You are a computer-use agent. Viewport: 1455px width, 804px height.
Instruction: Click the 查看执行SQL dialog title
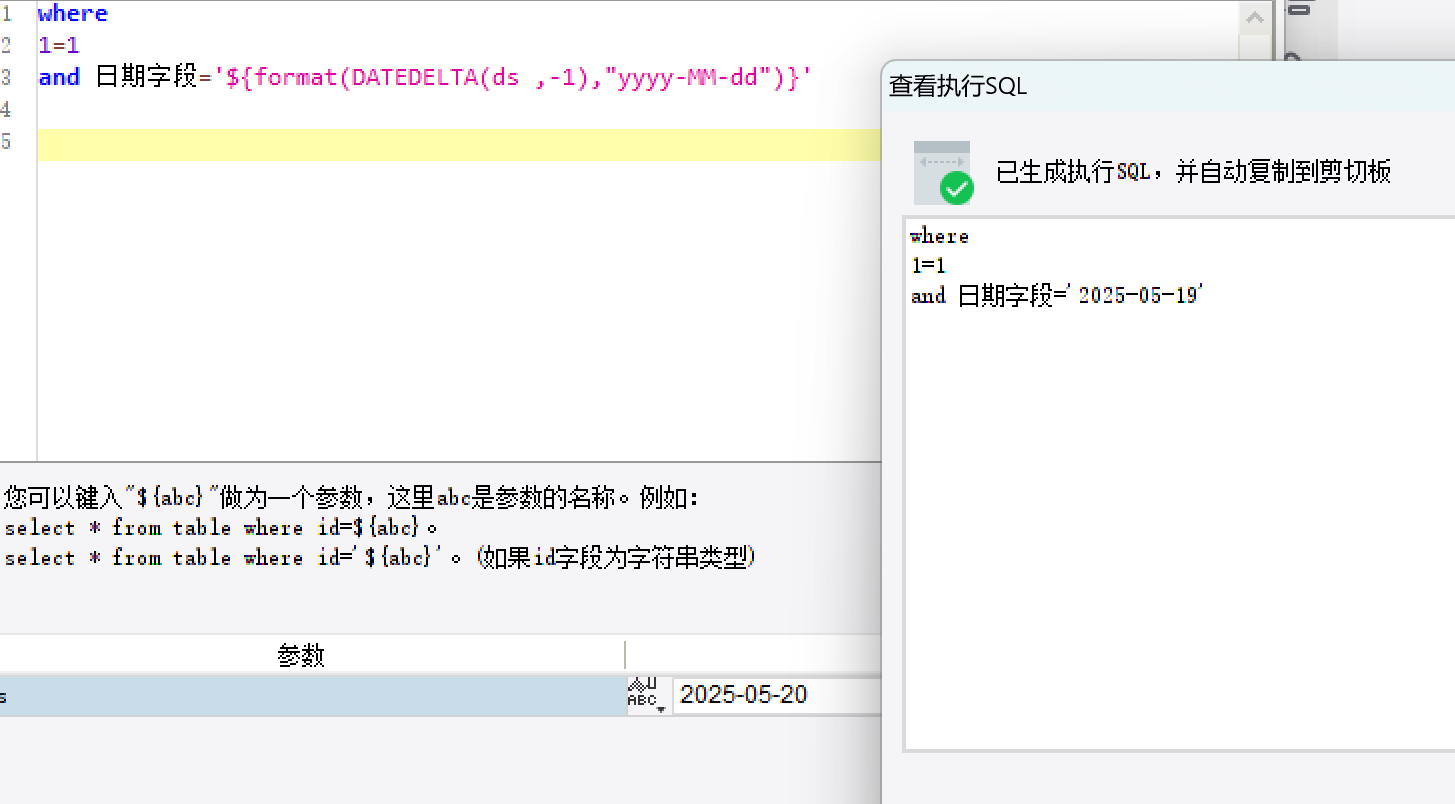958,86
